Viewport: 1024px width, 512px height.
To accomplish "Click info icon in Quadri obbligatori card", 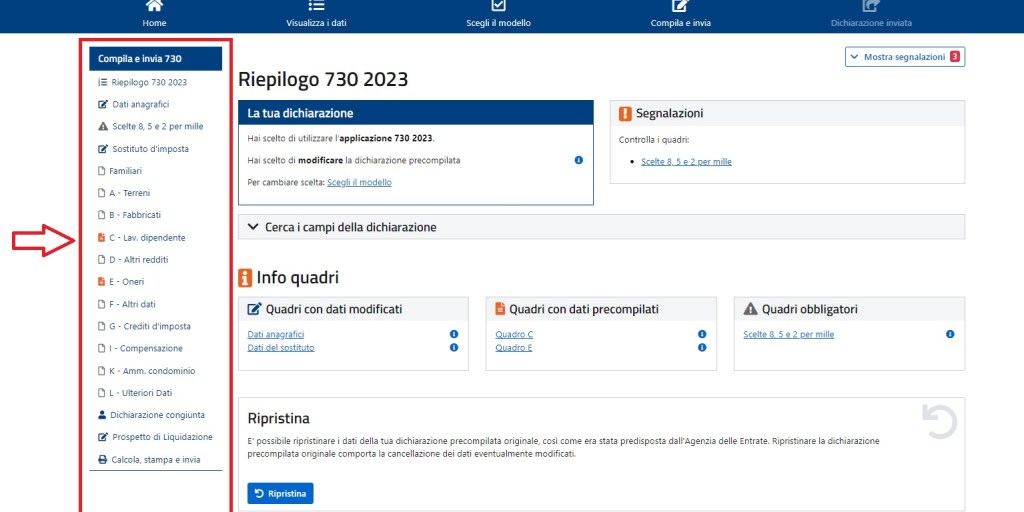I will point(950,334).
